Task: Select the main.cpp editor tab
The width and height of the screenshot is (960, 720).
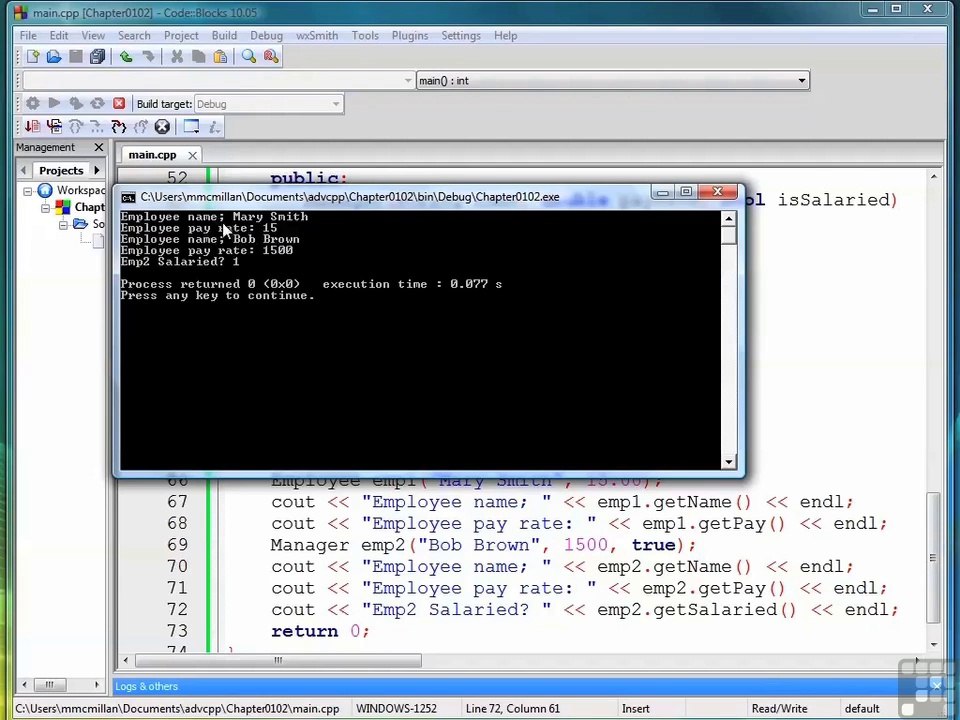Action: pyautogui.click(x=152, y=155)
